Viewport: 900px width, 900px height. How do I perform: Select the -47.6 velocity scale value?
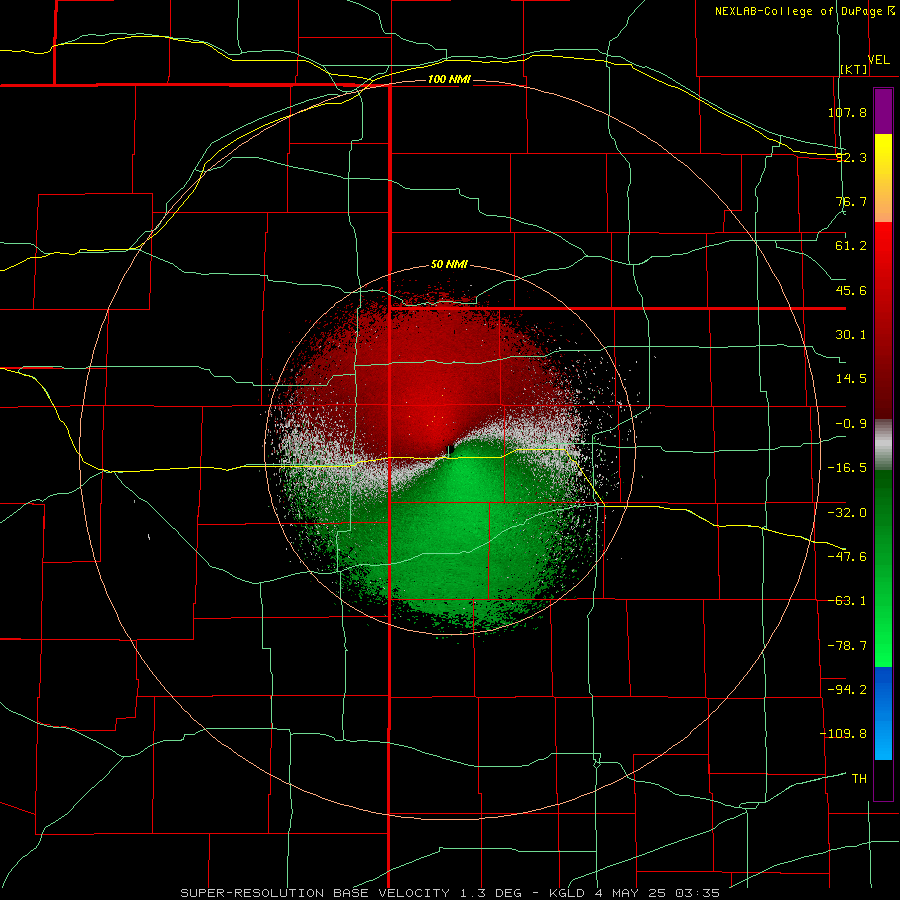(847, 557)
